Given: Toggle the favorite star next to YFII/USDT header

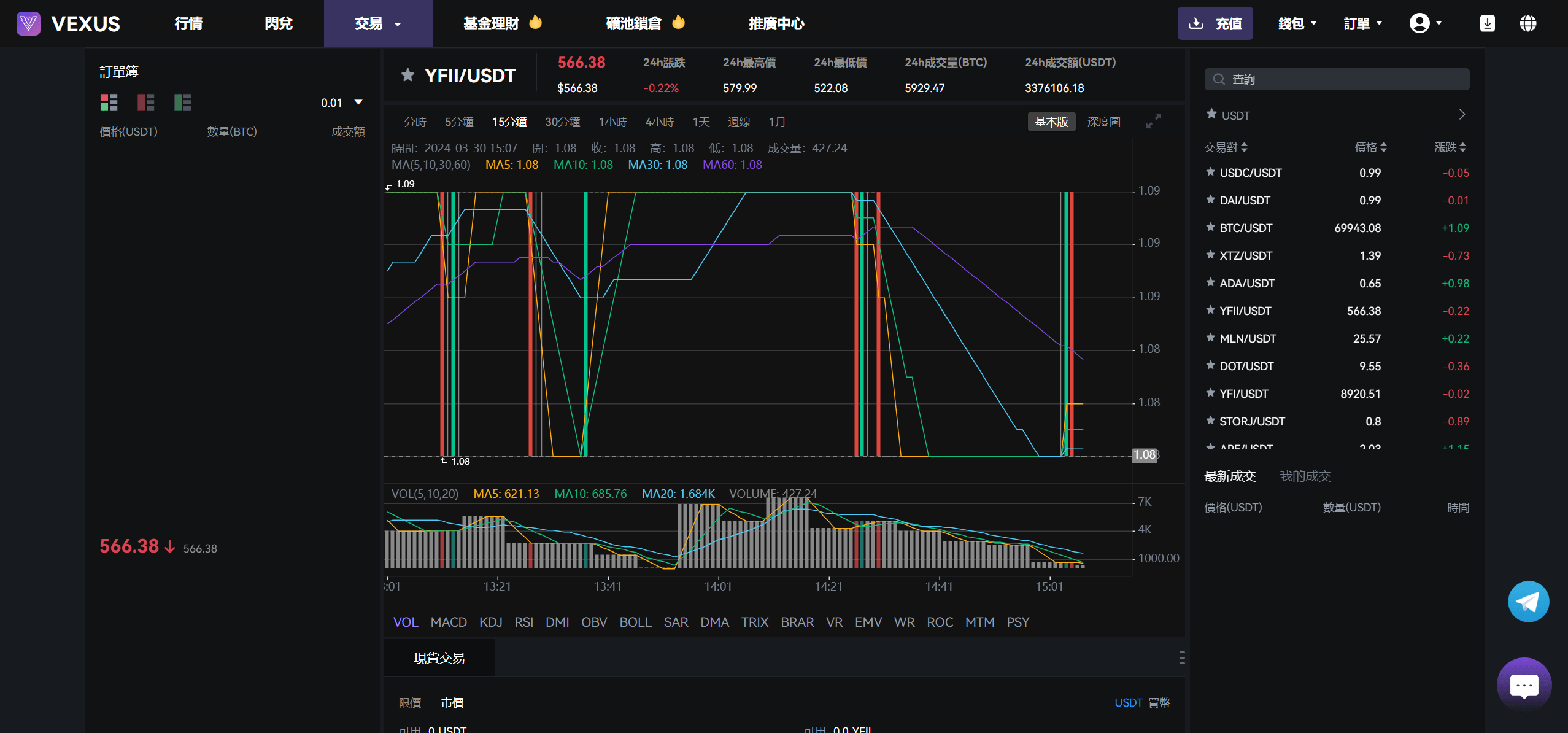Looking at the screenshot, I should click(406, 75).
